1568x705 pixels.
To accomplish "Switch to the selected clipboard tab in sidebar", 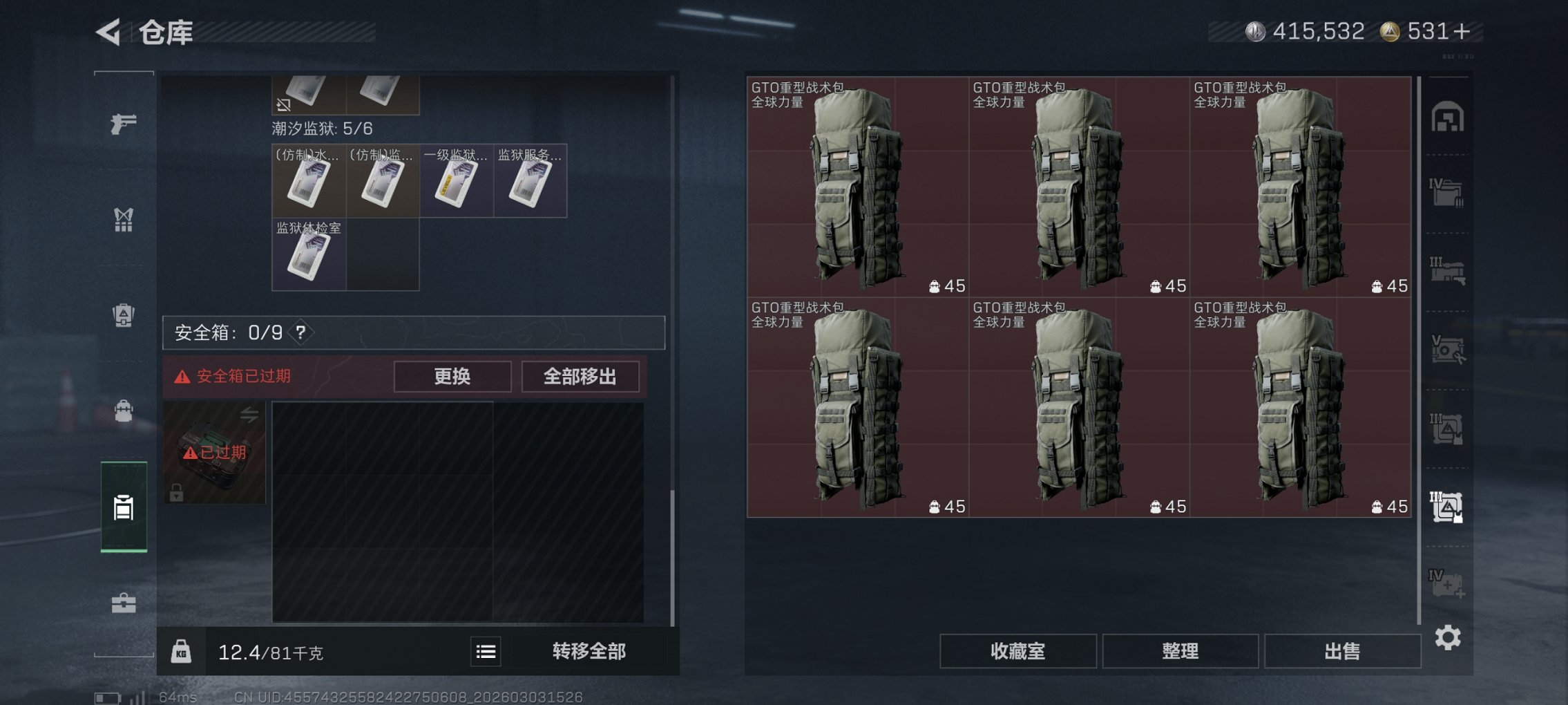I will pos(124,507).
